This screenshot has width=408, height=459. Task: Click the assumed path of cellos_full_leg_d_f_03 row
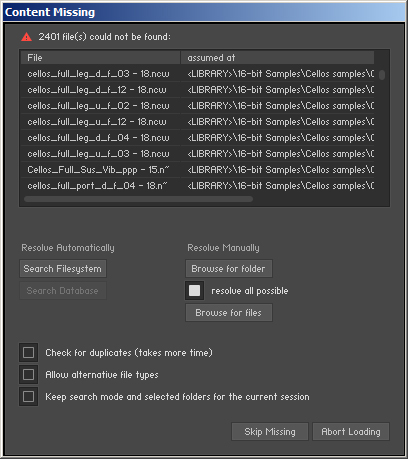[280, 74]
